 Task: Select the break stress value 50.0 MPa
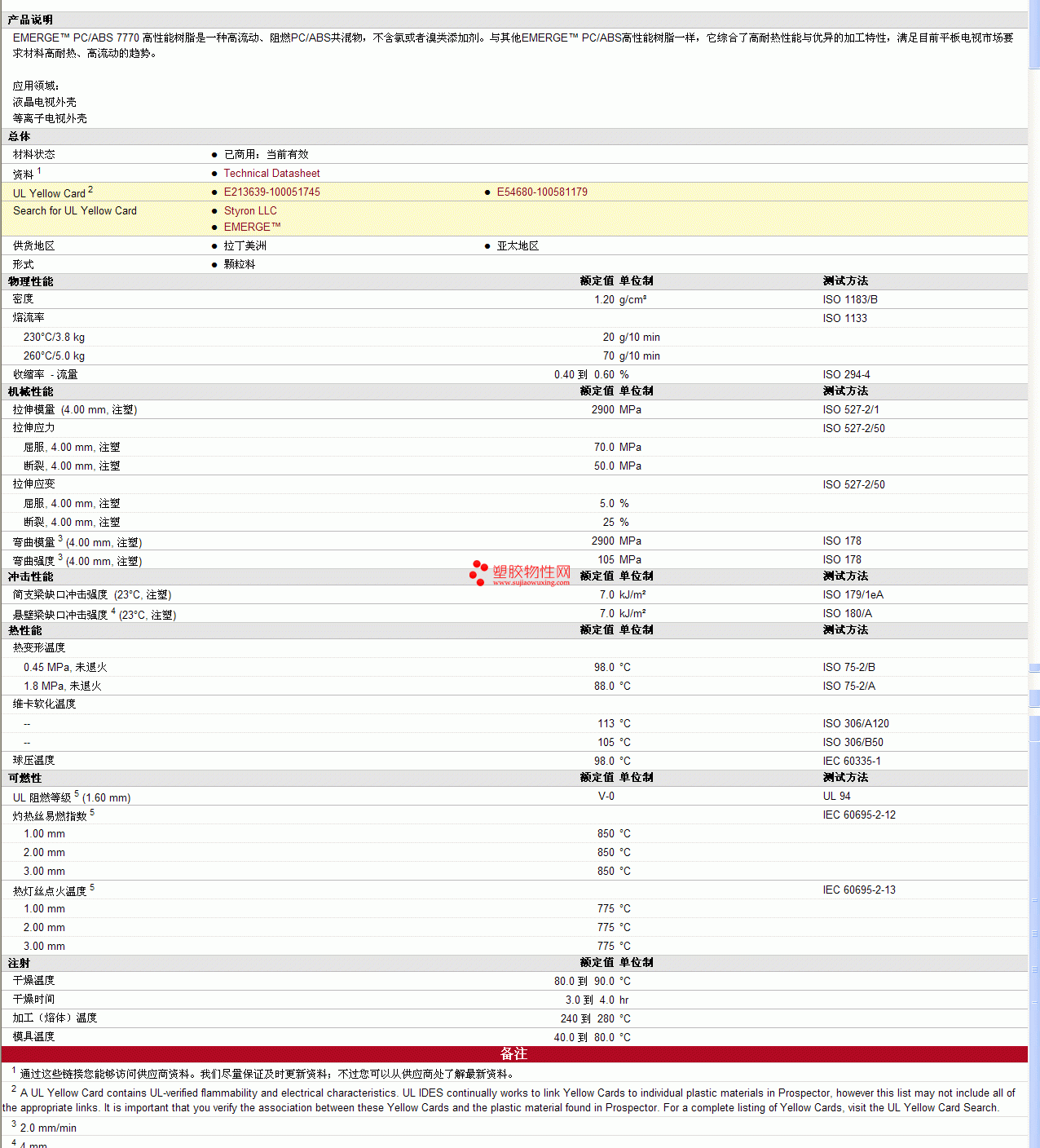[x=618, y=466]
